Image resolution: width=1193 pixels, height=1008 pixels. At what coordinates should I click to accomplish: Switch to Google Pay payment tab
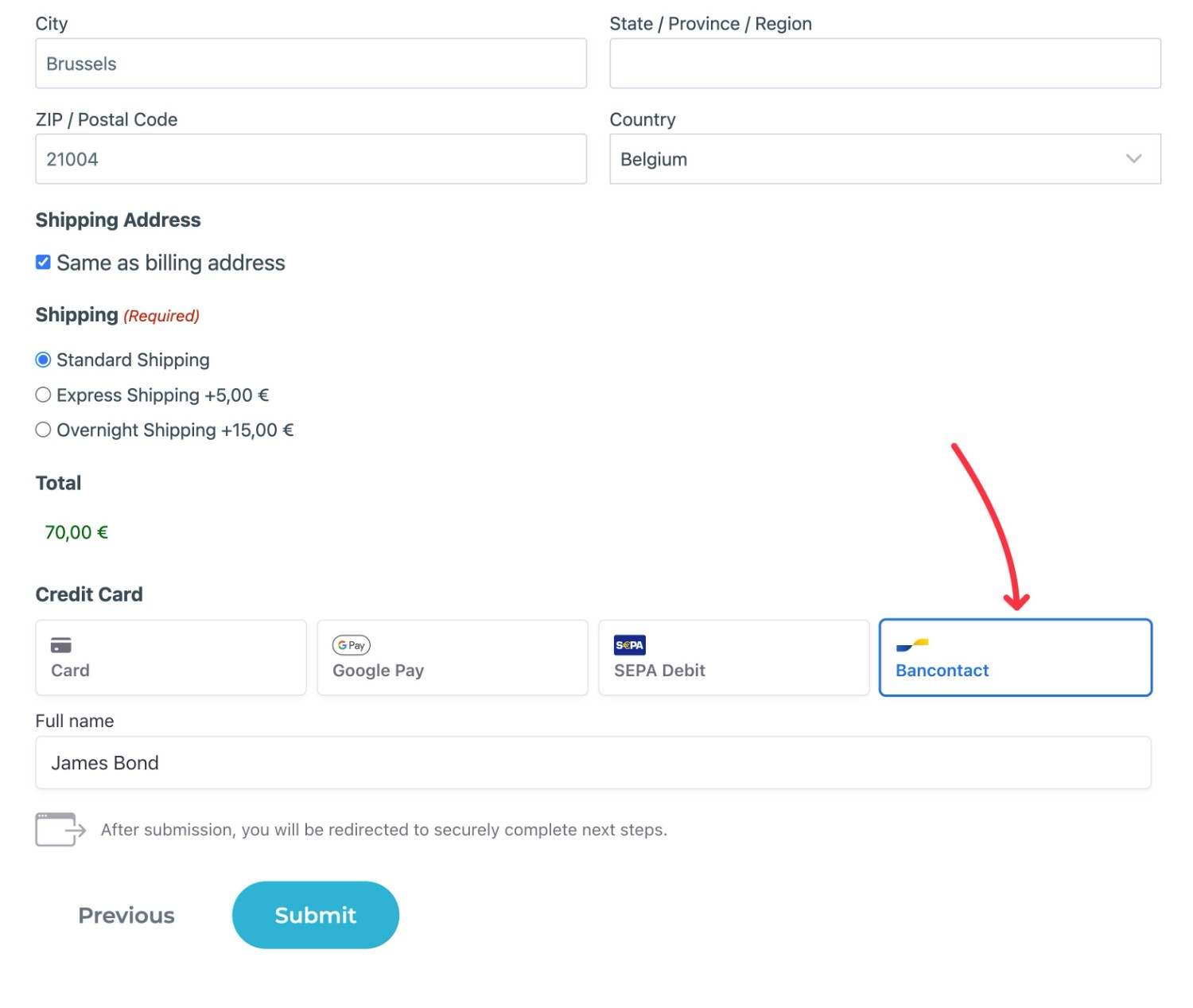pyautogui.click(x=453, y=658)
